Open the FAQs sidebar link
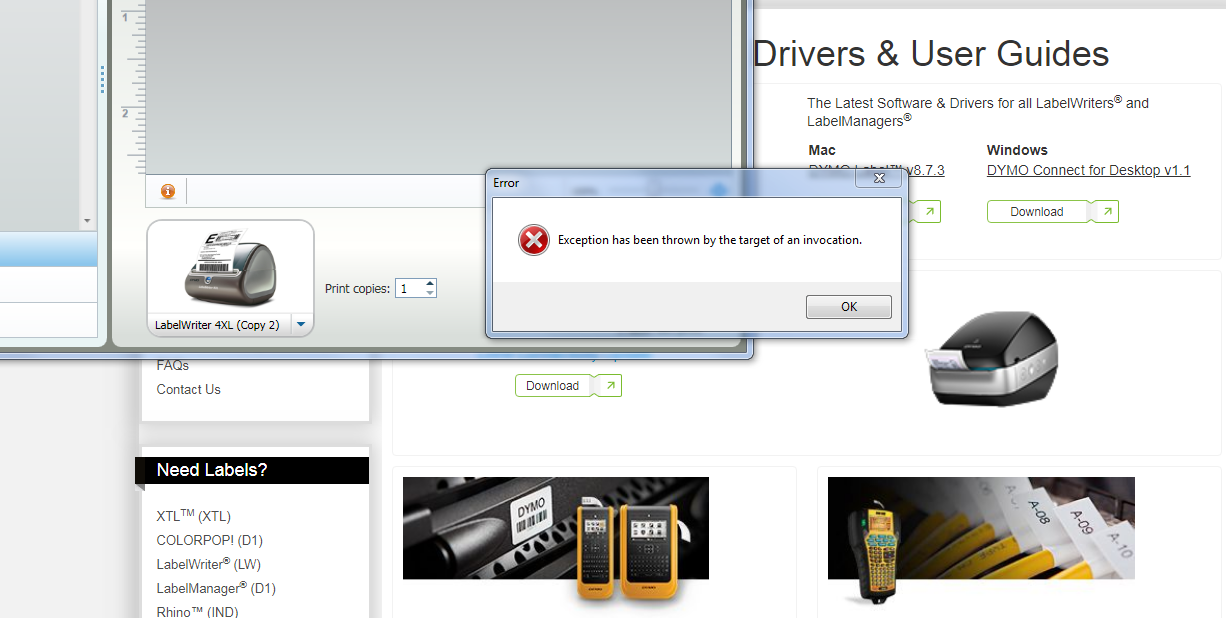The height and width of the screenshot is (618, 1226). [173, 365]
